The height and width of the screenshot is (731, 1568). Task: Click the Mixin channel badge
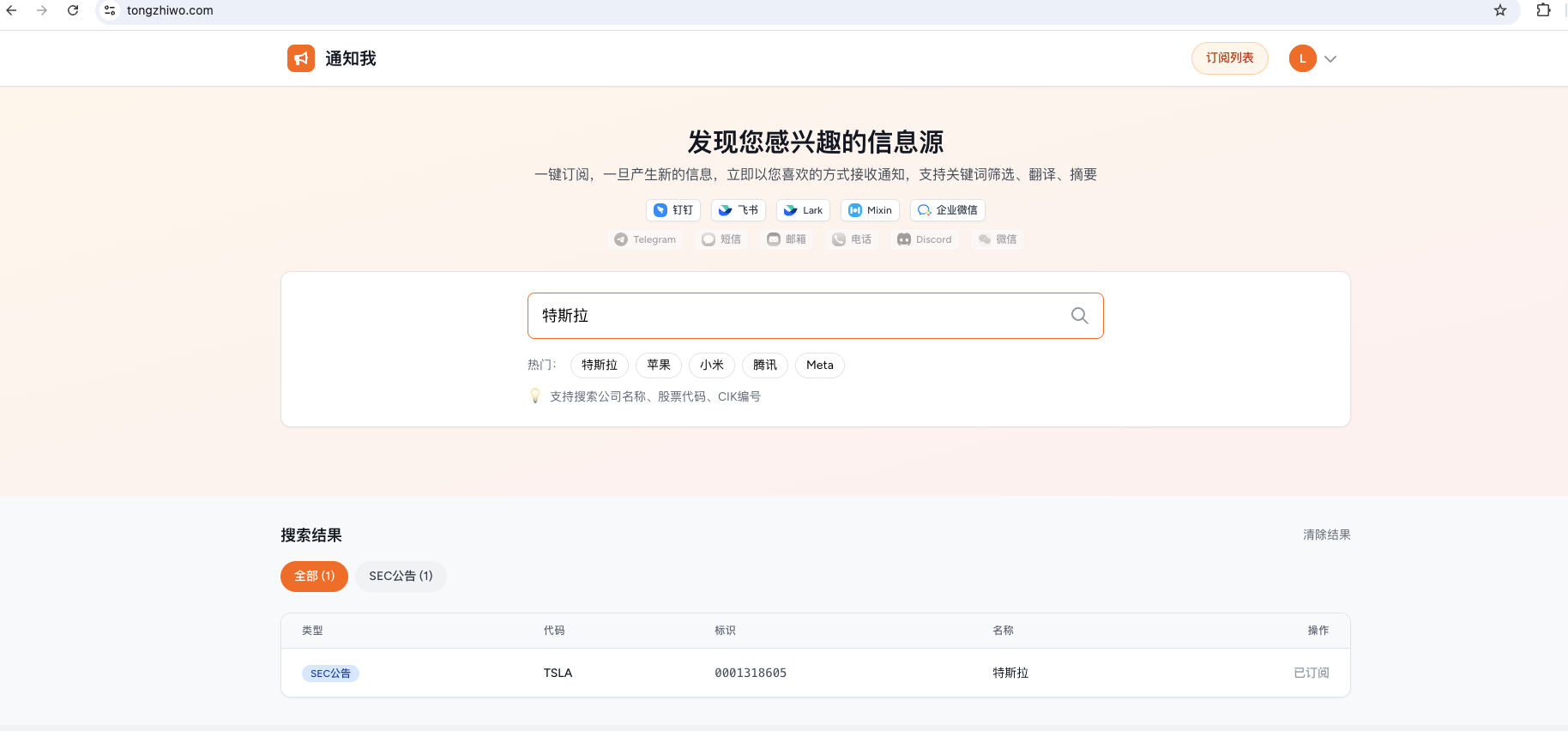point(871,210)
